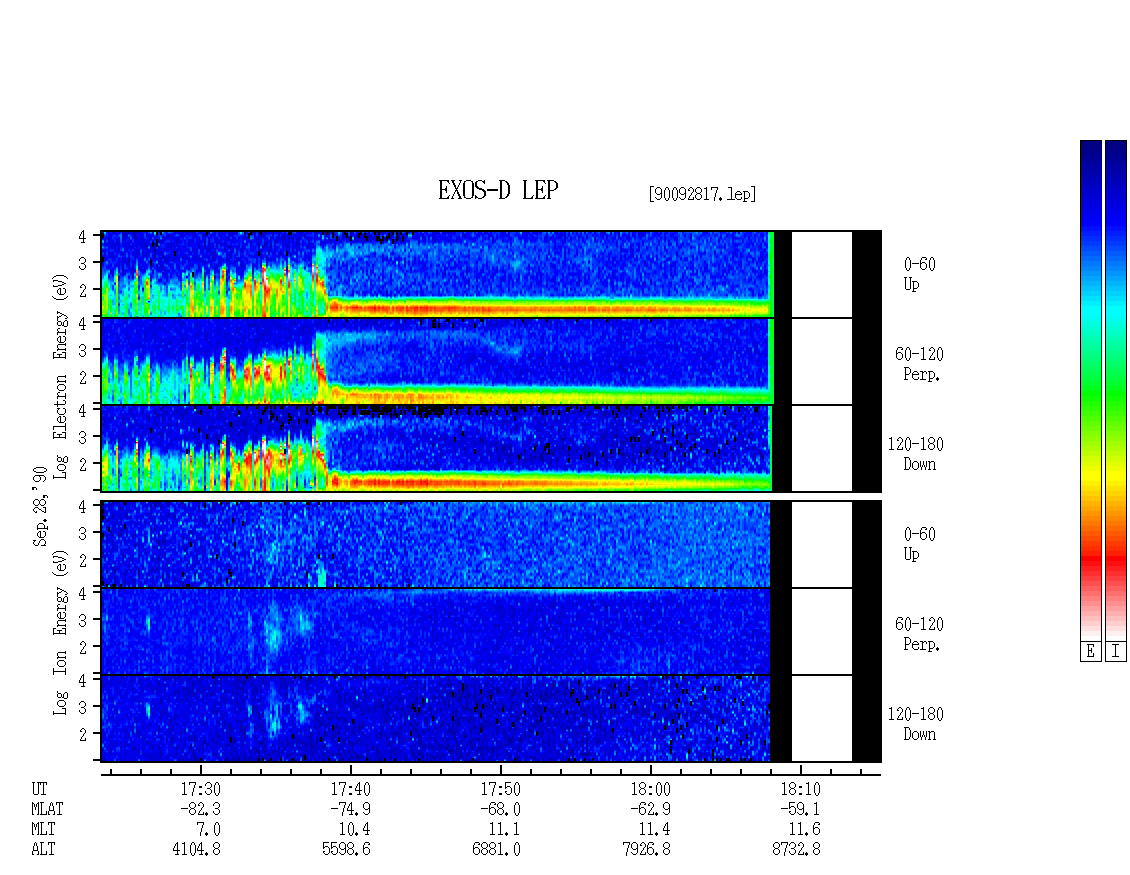This screenshot has width=1130, height=875.
Task: Click the UT row label
Action: 39,789
